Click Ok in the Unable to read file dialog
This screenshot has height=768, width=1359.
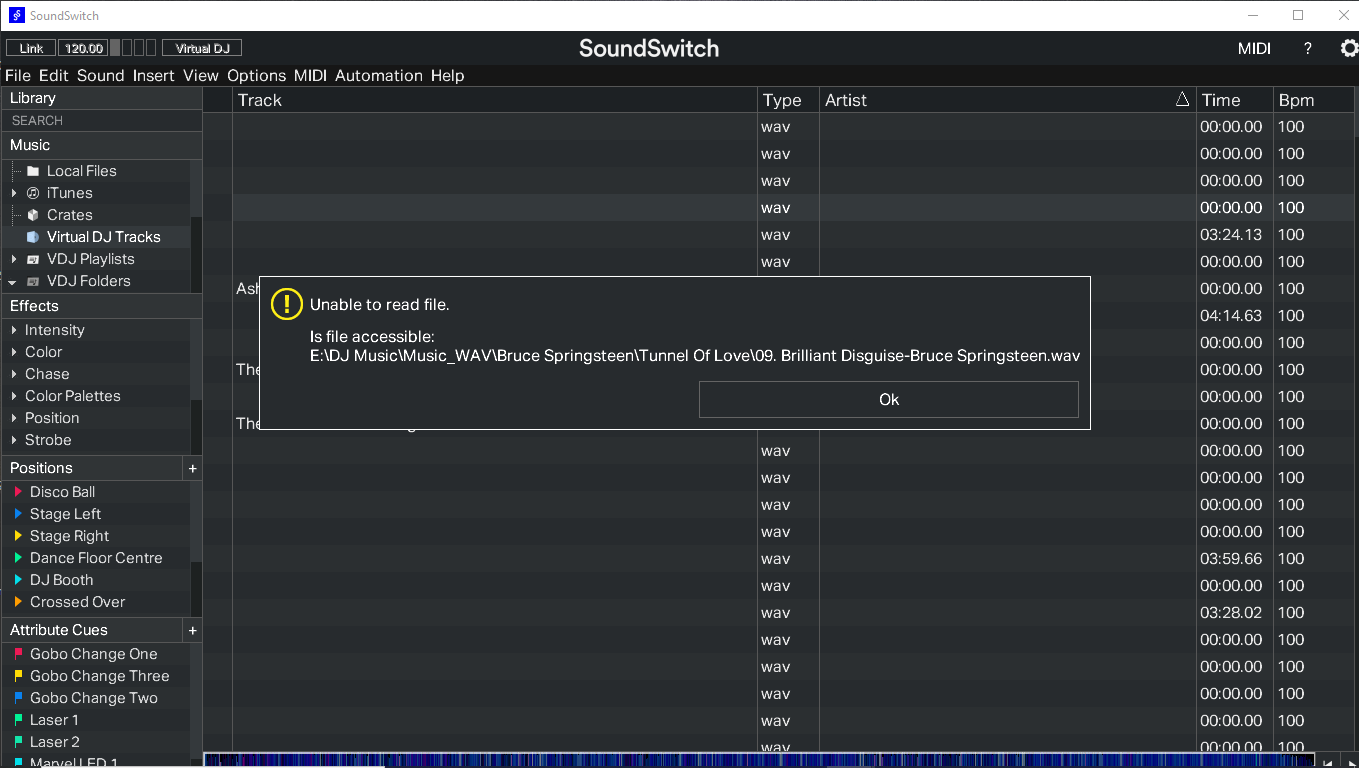(888, 399)
